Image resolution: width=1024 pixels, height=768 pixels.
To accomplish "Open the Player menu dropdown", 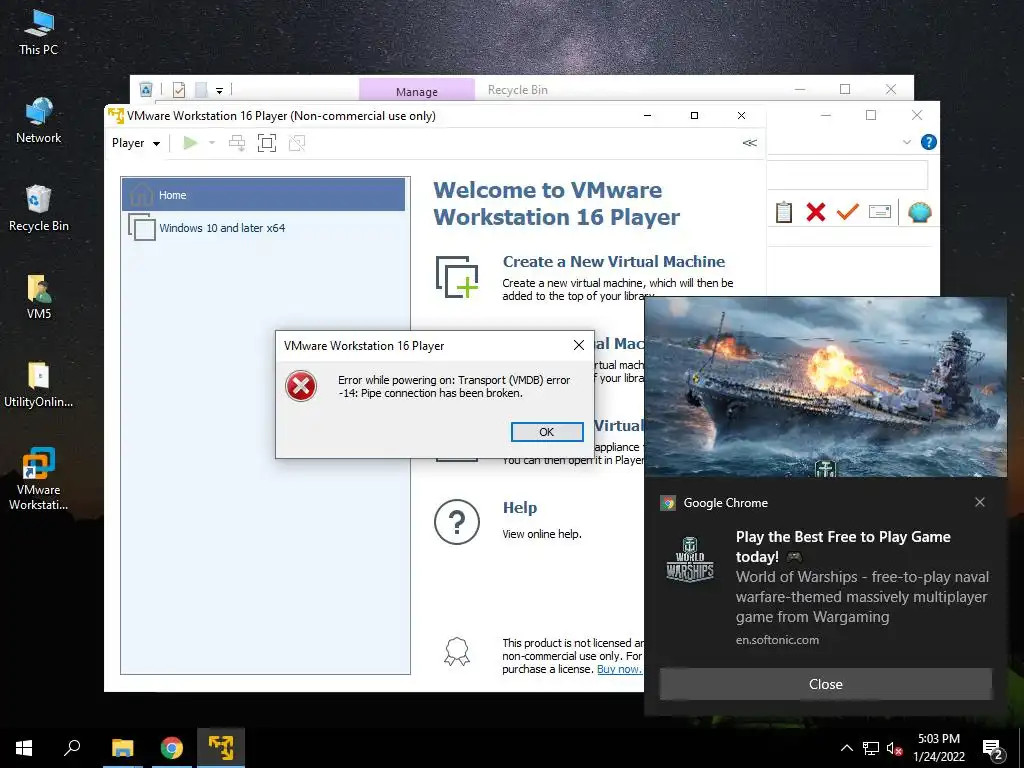I will [136, 143].
